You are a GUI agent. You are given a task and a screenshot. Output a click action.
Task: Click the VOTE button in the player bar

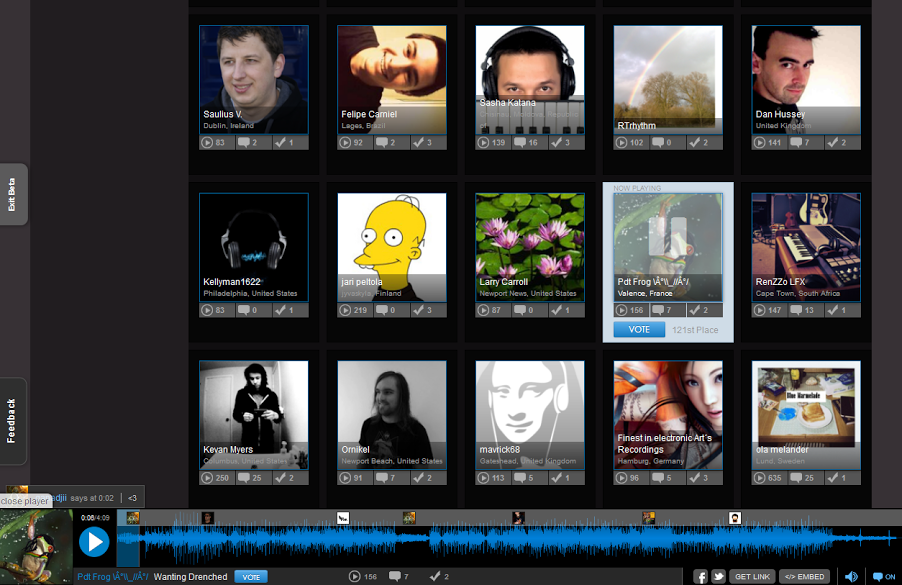[x=251, y=577]
